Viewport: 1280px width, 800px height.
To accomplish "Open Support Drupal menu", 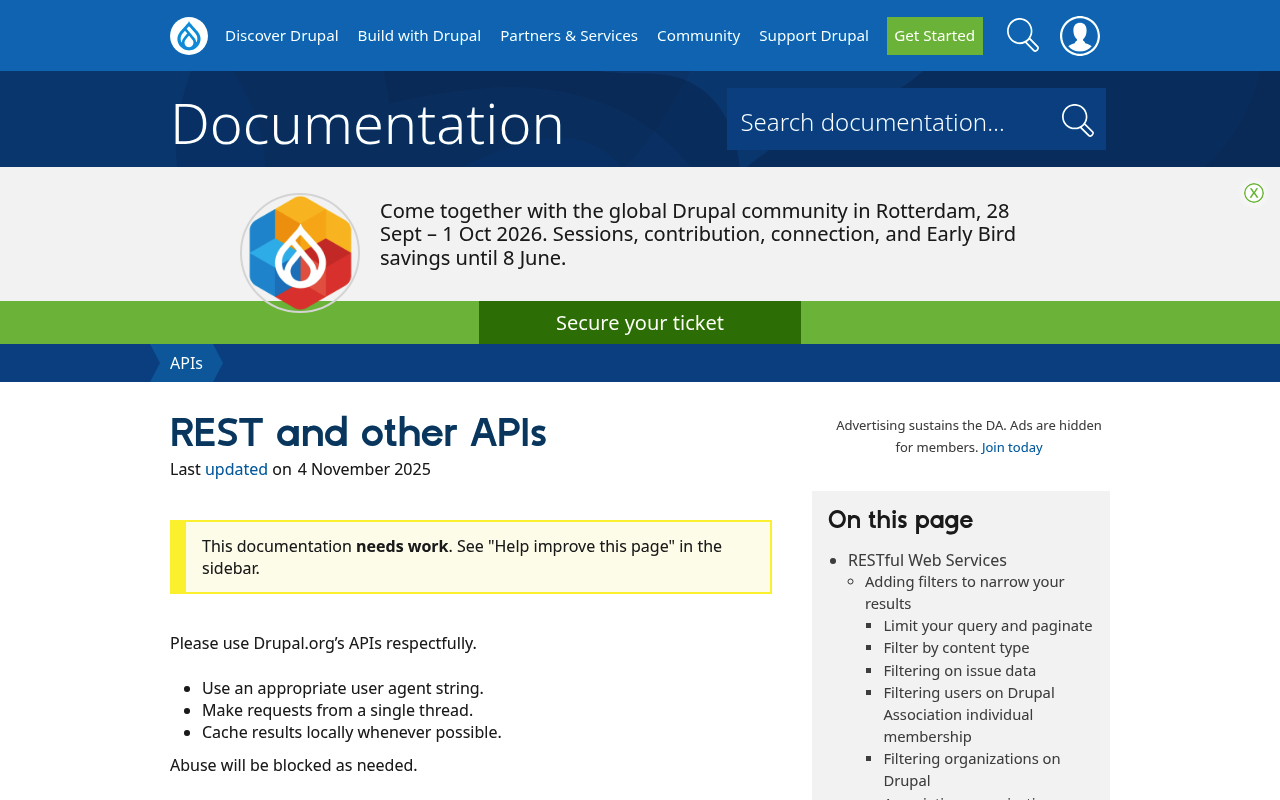I will [814, 36].
